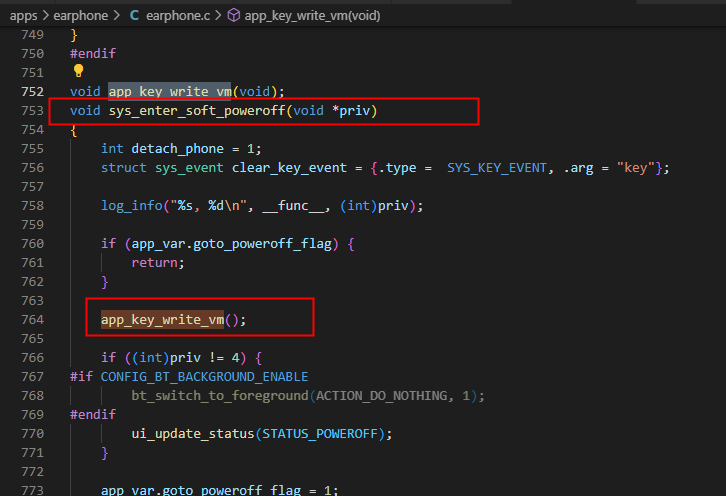Screen dimensions: 726x496
Task: Click 'sys_enter_soft_poweroff' function name
Action: tap(197, 111)
